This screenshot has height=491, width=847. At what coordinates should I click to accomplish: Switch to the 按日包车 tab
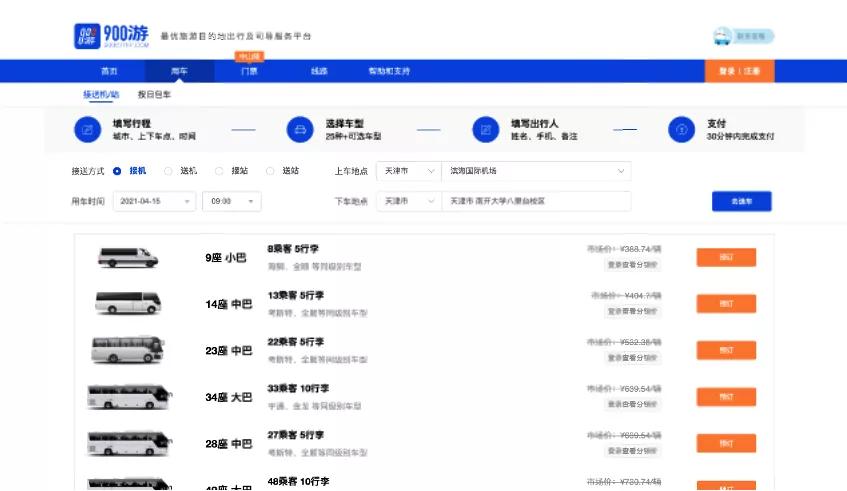coord(154,95)
